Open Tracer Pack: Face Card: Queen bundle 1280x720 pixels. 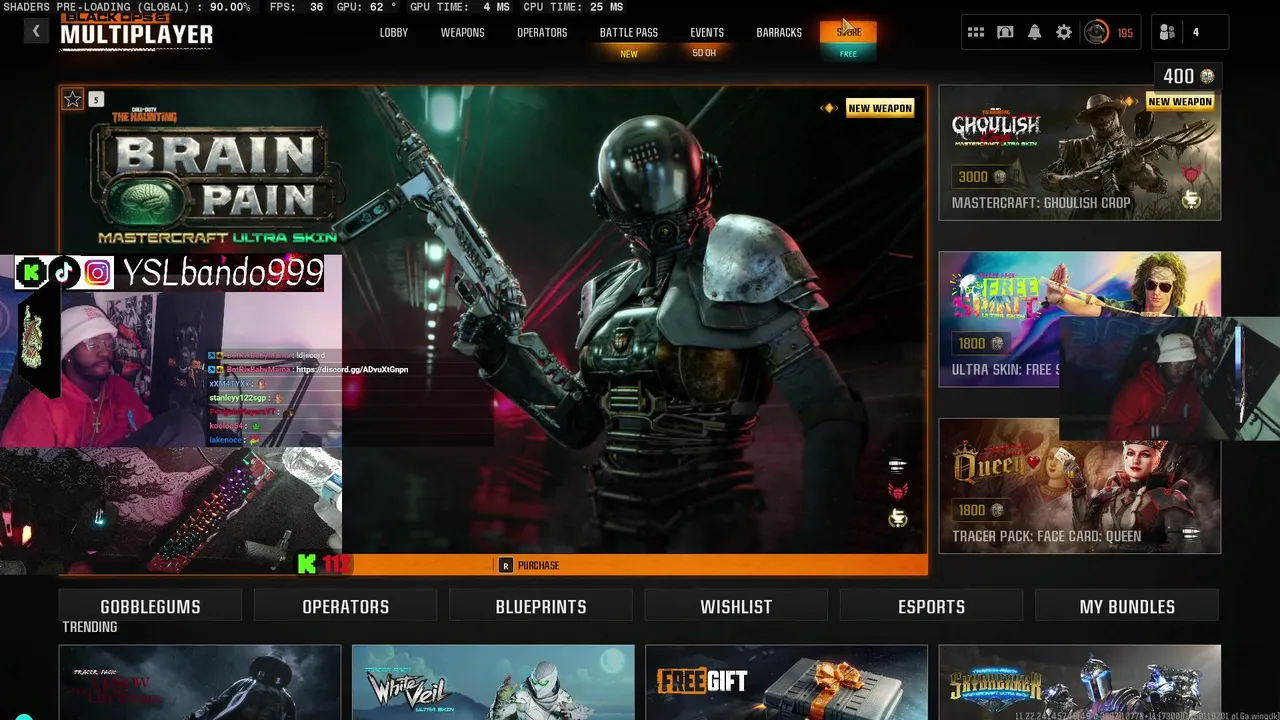[1080, 485]
